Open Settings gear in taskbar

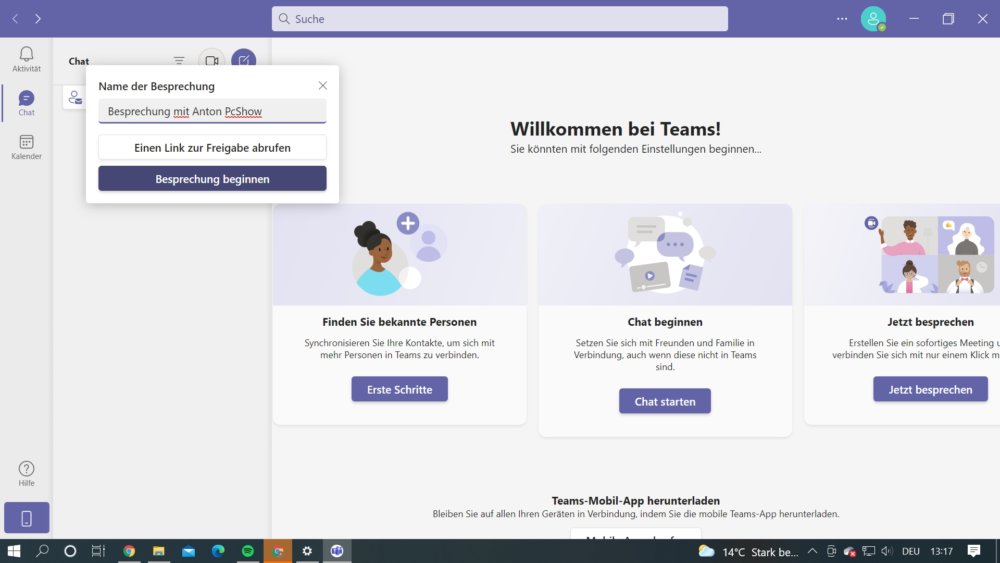coord(307,551)
